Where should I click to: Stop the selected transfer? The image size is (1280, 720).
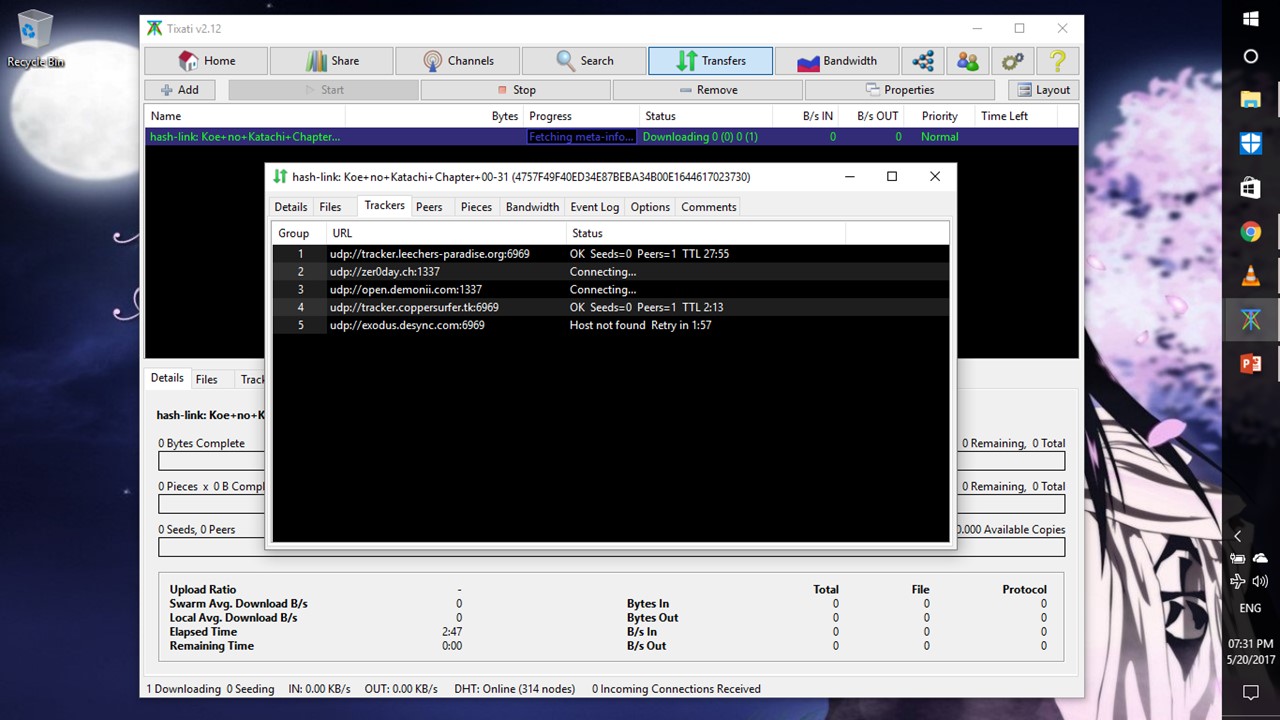pos(516,90)
